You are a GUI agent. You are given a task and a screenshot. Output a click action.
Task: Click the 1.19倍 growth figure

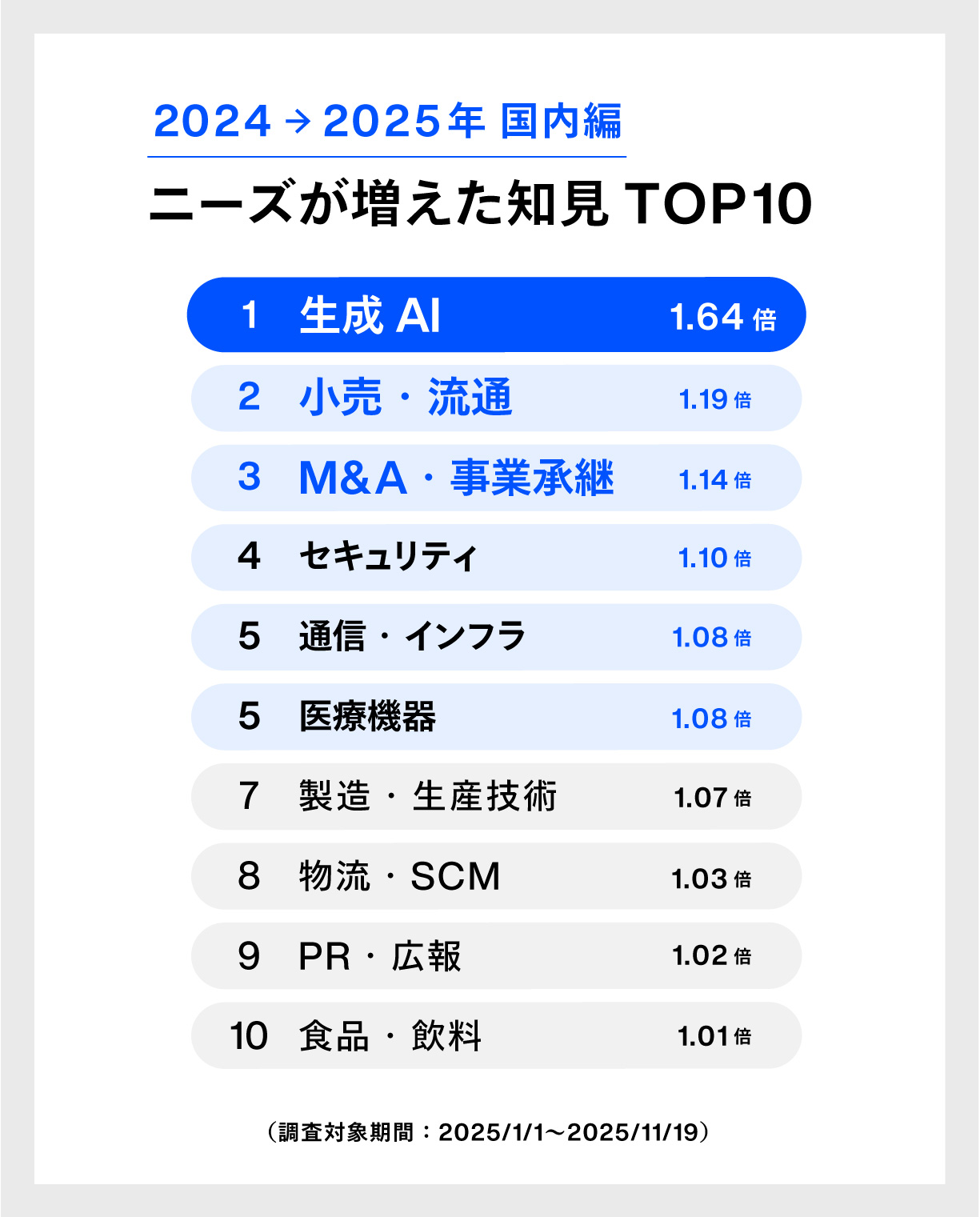[x=714, y=399]
